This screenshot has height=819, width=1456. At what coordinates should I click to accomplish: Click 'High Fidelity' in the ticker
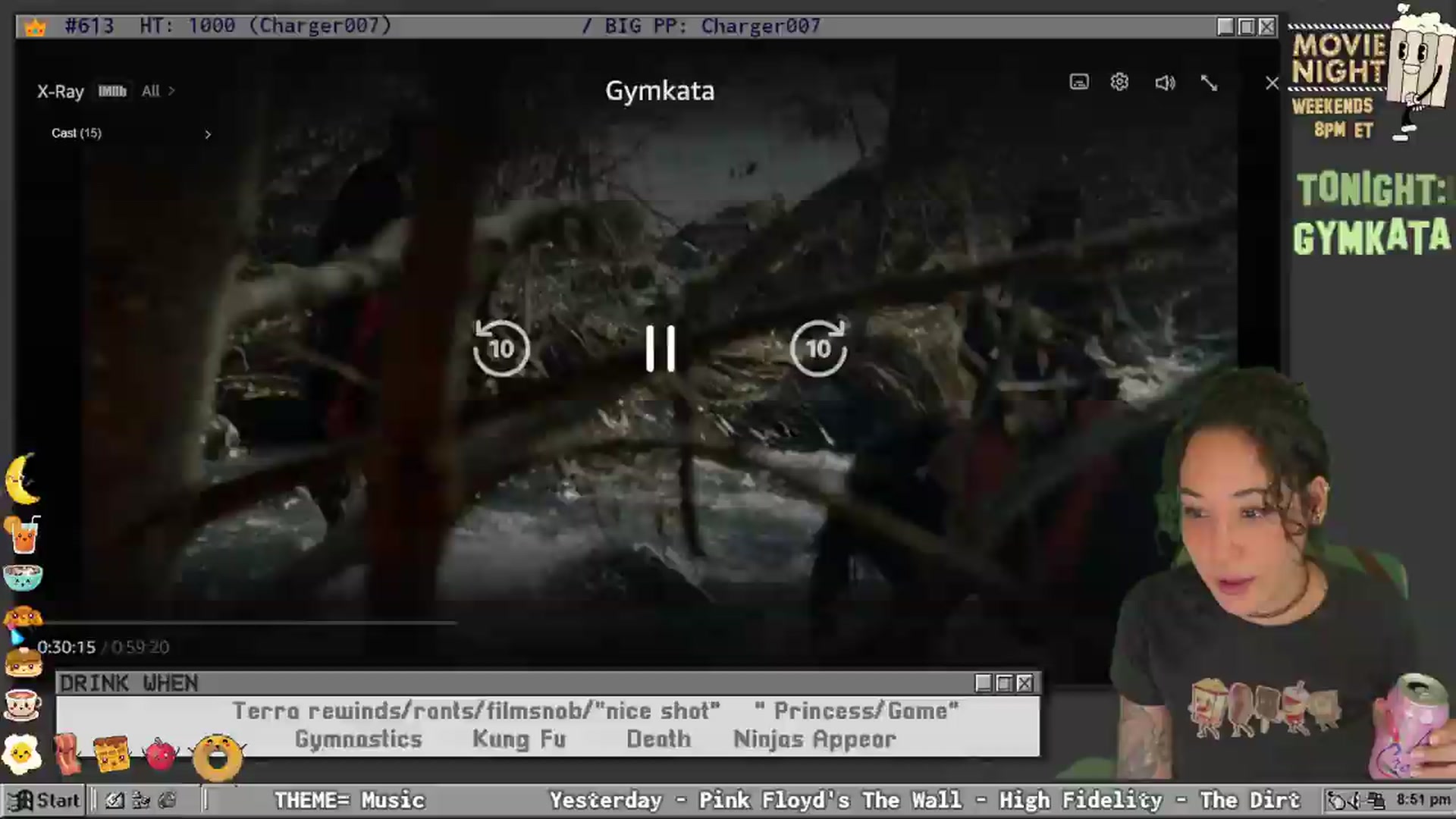[x=1081, y=800]
